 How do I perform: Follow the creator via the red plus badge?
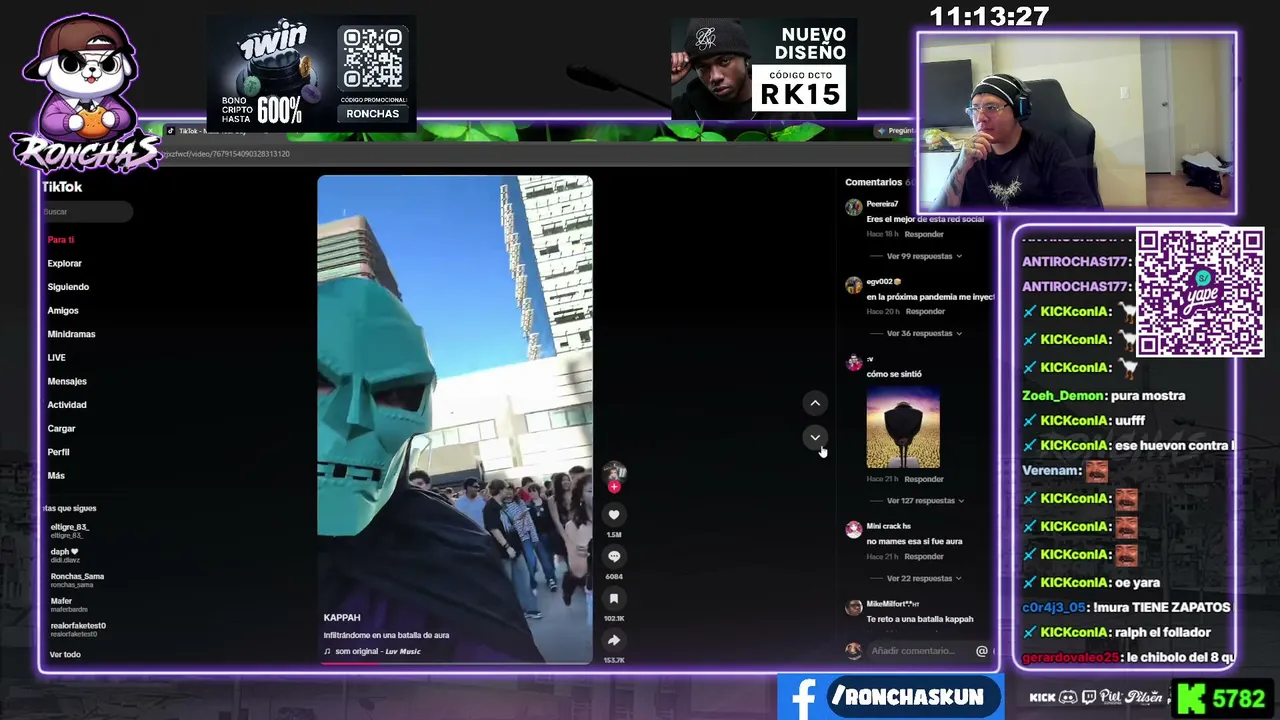(614, 487)
